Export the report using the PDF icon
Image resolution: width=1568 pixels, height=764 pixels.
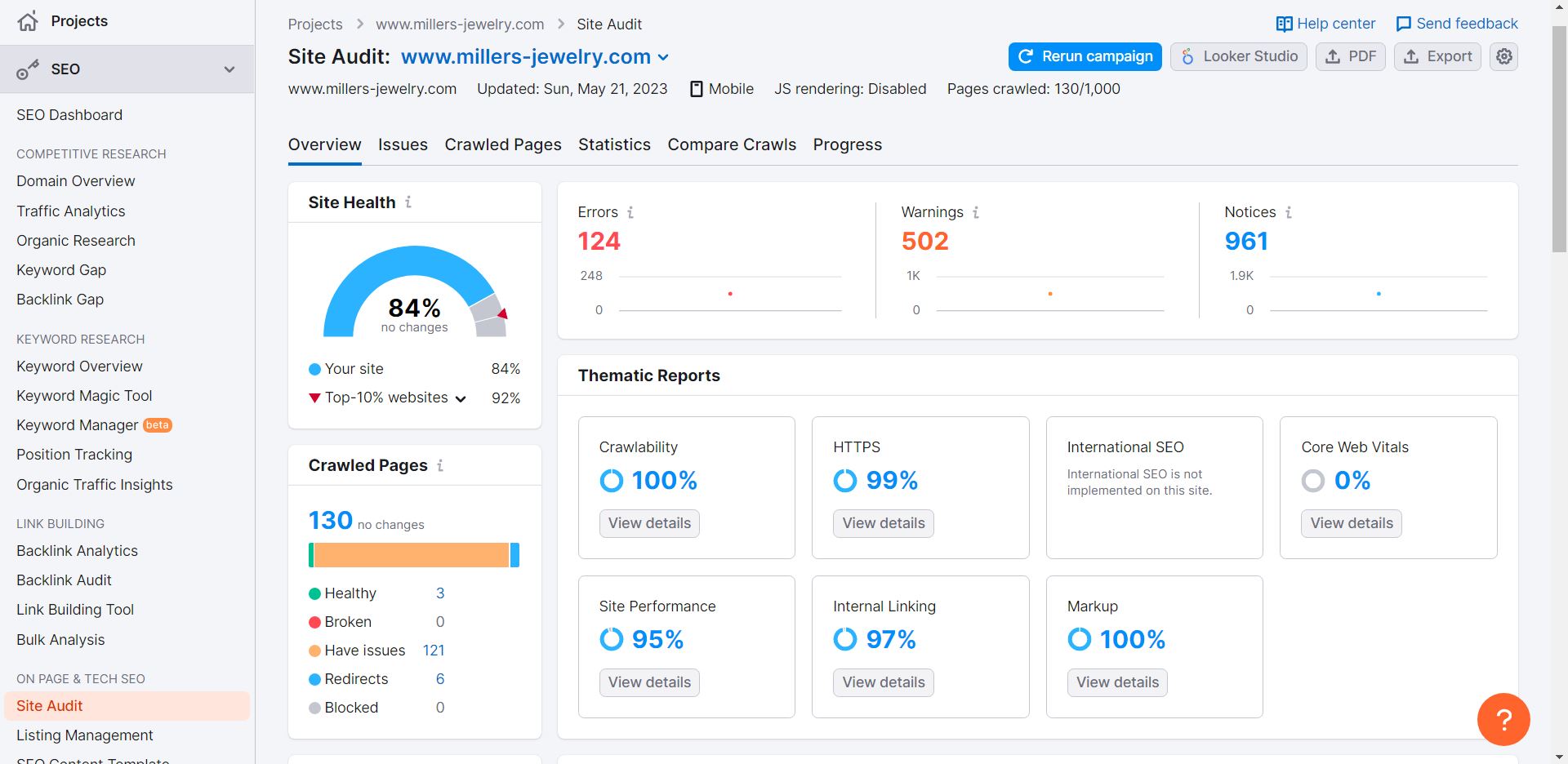[1332, 56]
